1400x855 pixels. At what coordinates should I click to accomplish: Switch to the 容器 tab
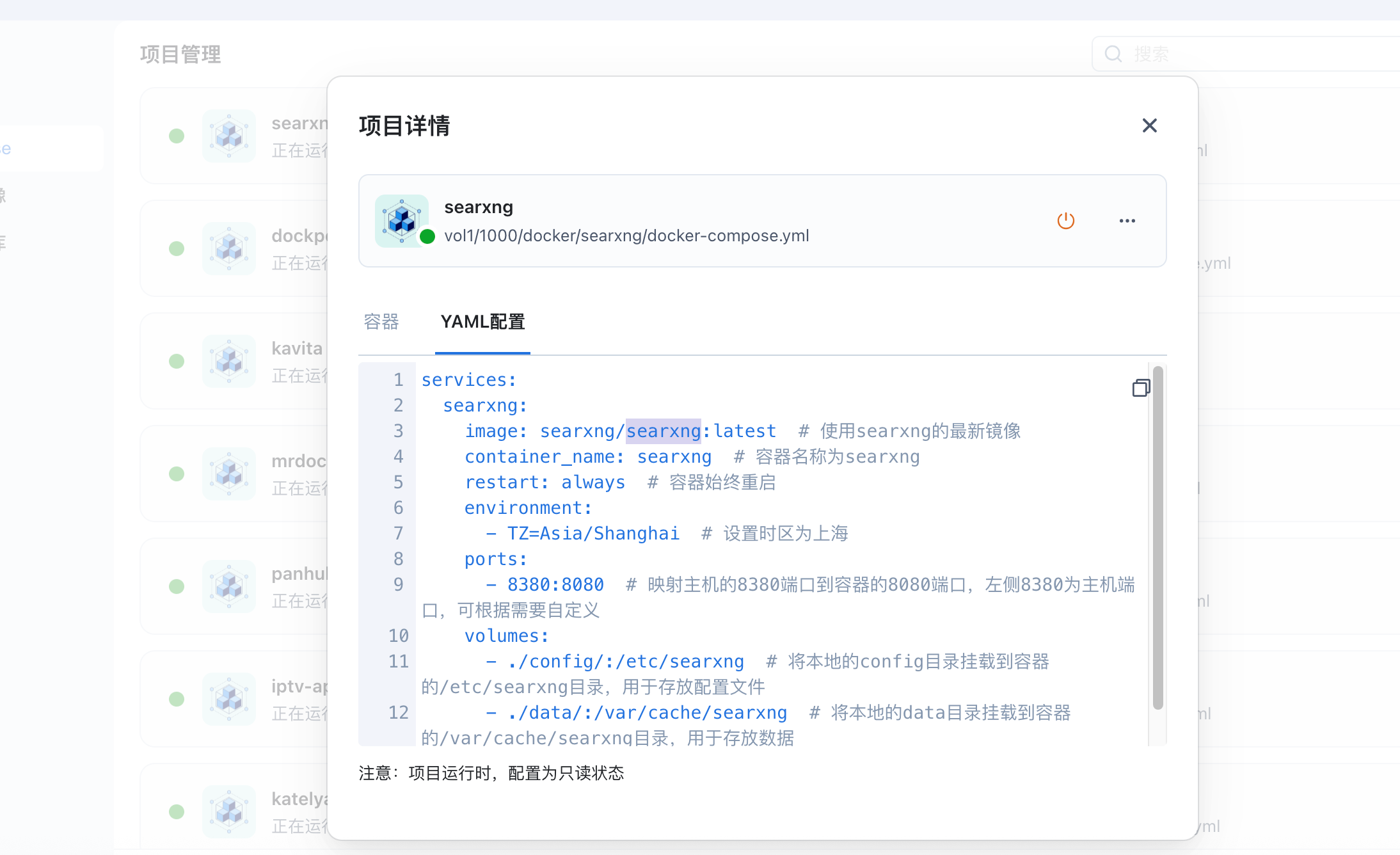tap(380, 323)
